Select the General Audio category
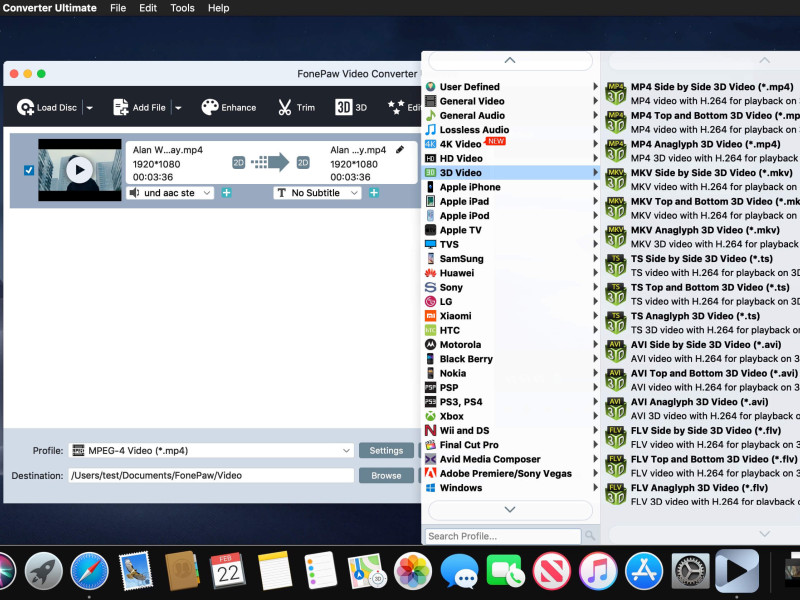 511,115
